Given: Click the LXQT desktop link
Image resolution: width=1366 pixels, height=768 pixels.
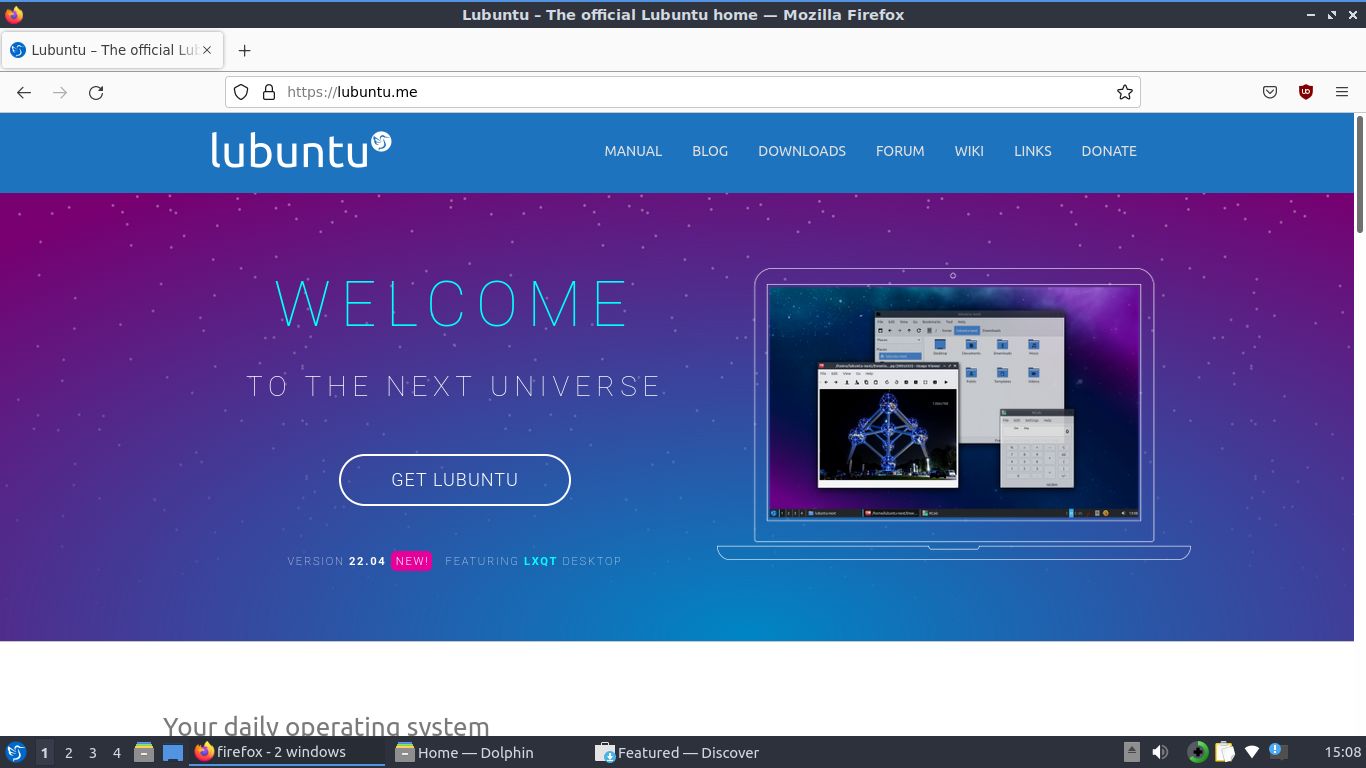Looking at the screenshot, I should tap(540, 561).
